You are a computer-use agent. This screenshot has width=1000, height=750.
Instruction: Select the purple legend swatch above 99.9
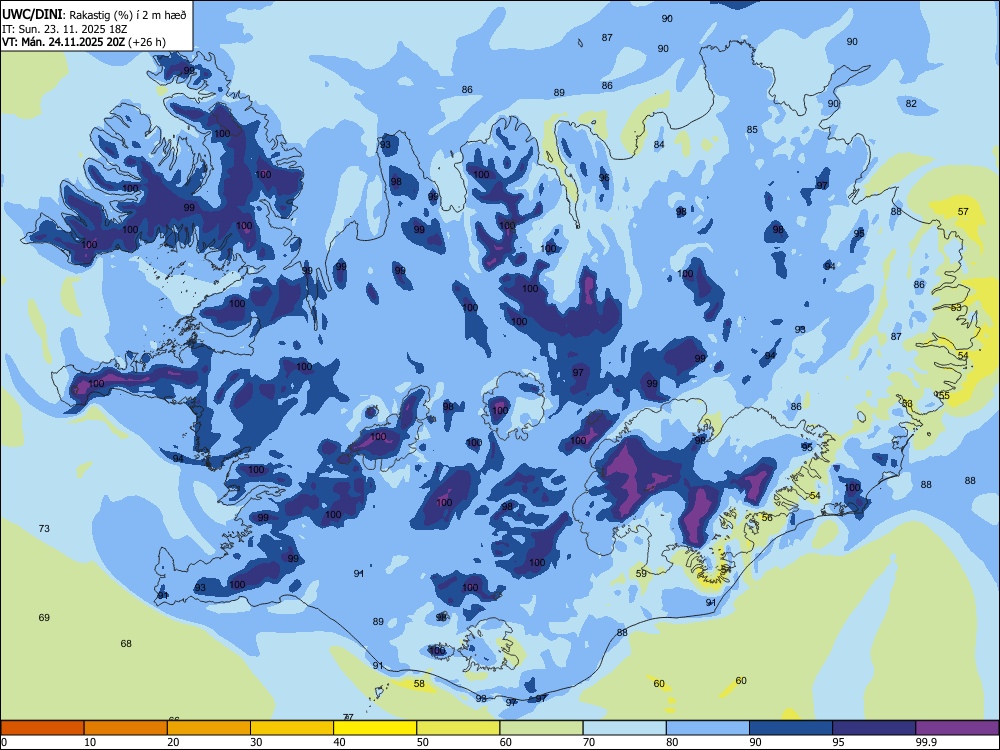957,728
